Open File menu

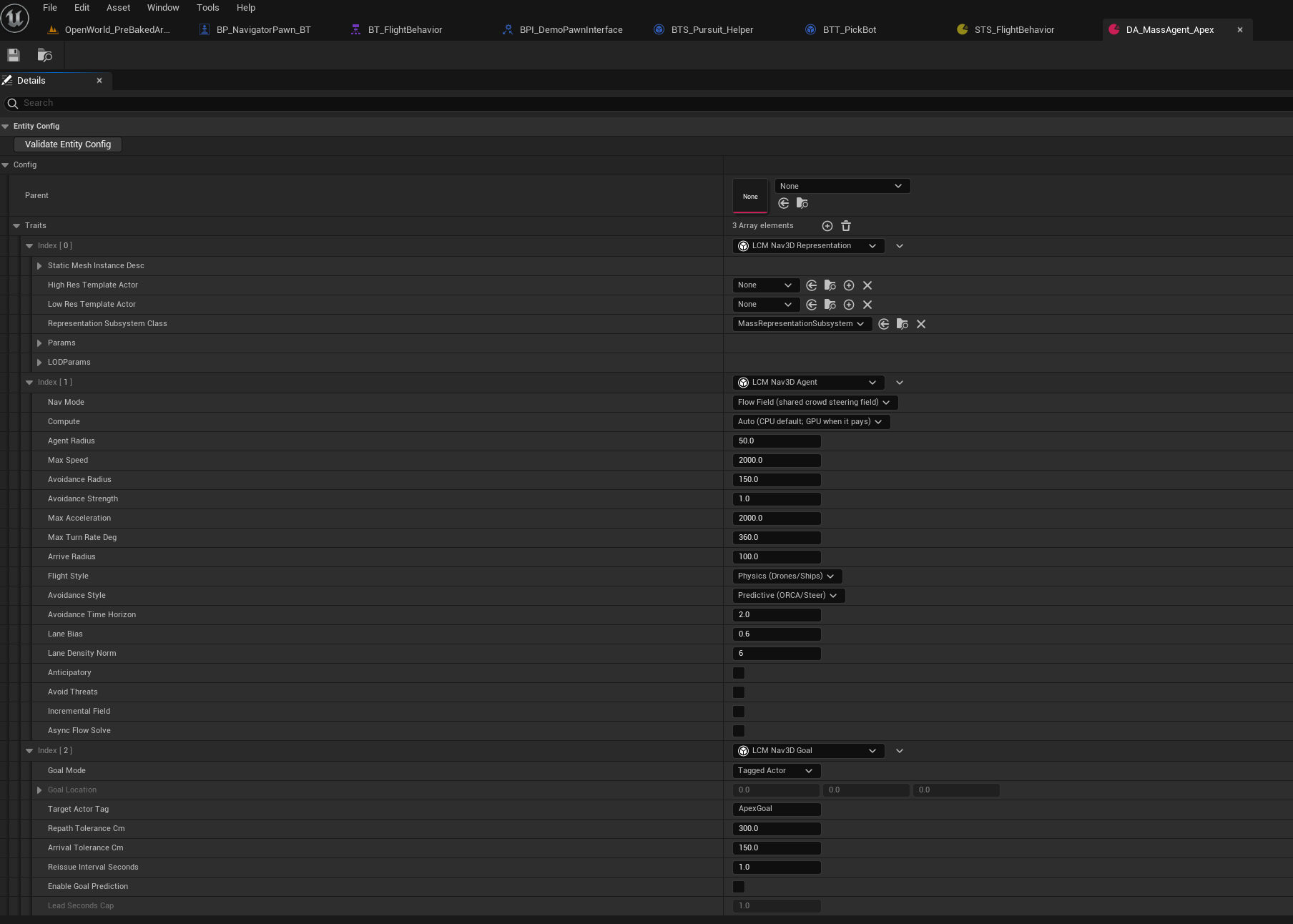[x=50, y=8]
